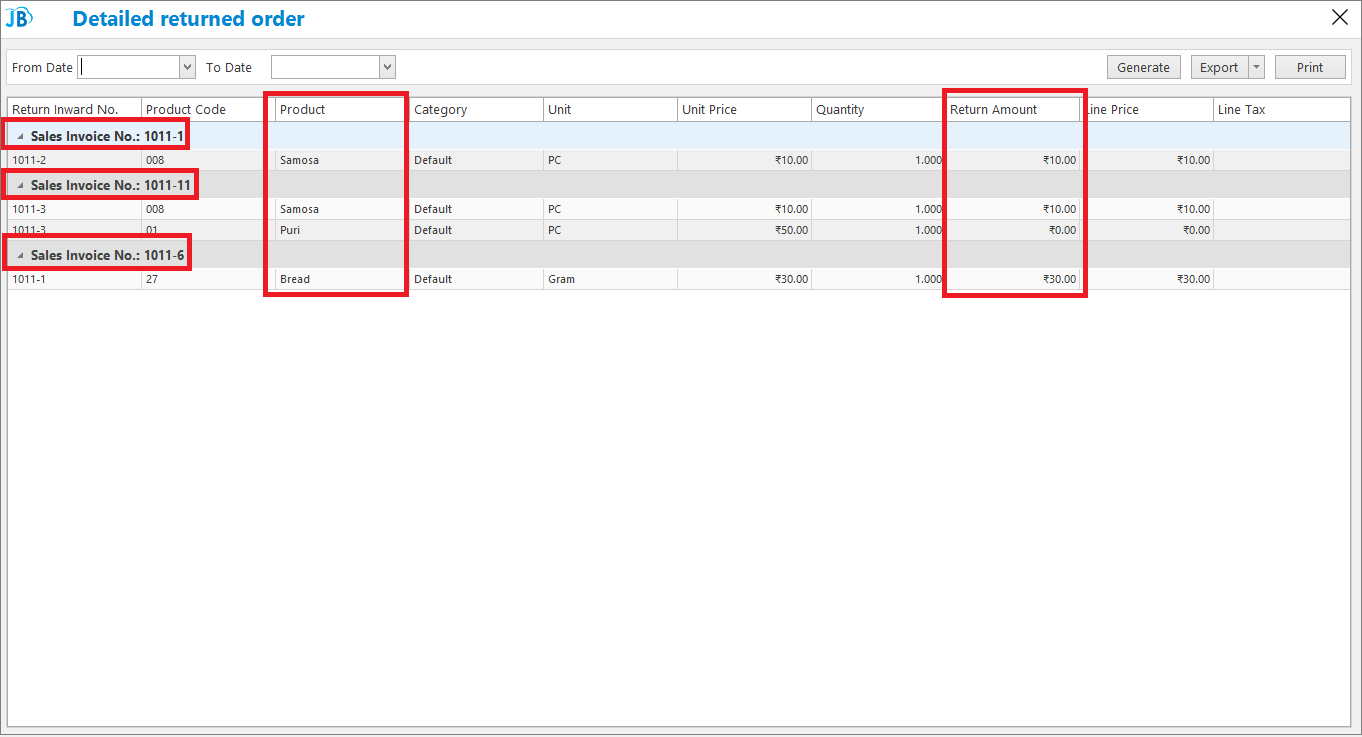Collapse the Sales Invoice No.: 1011-1 group
This screenshot has width=1362, height=737.
pyautogui.click(x=21, y=136)
